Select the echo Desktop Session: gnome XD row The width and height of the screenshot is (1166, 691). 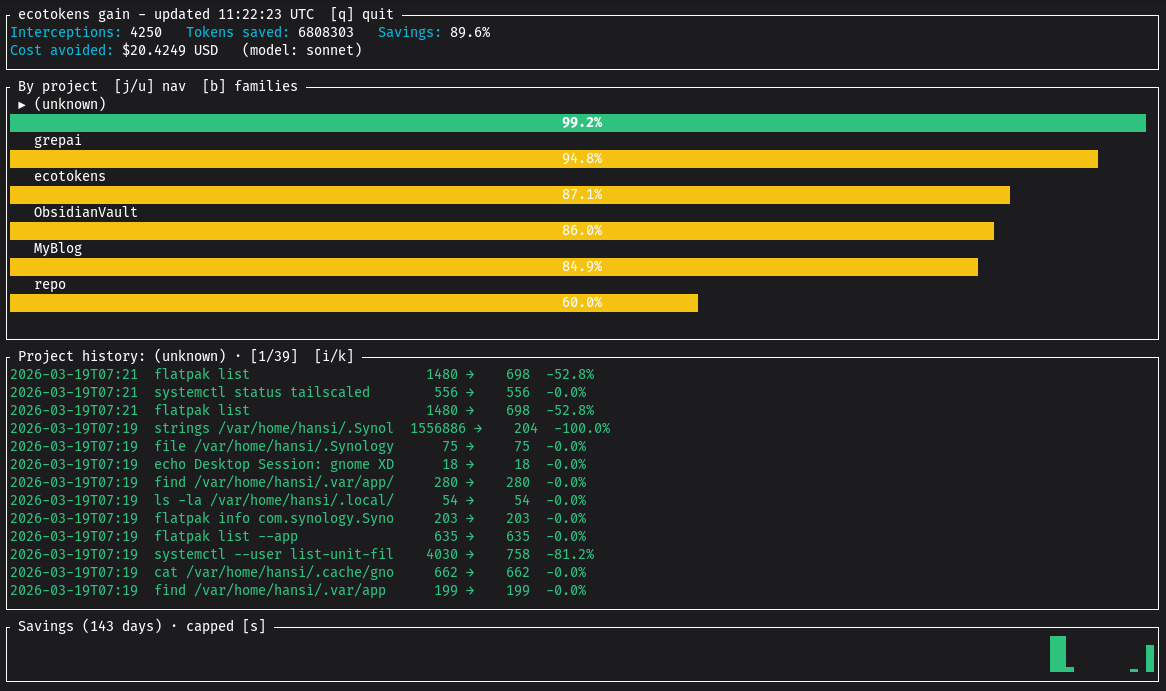coord(298,464)
